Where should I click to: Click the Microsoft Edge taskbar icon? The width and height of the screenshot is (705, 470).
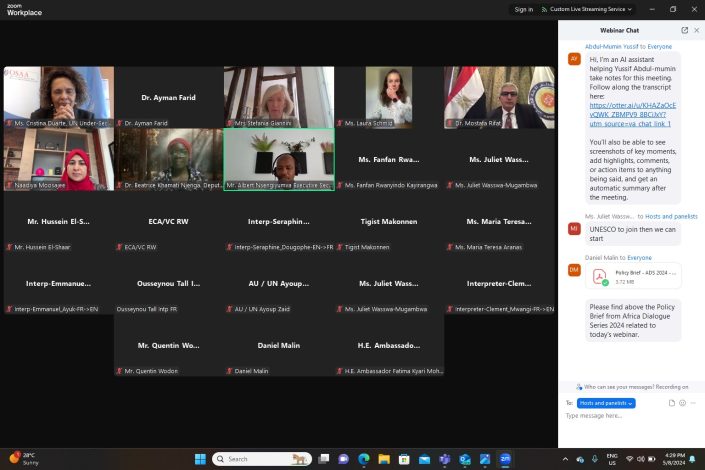[x=364, y=459]
